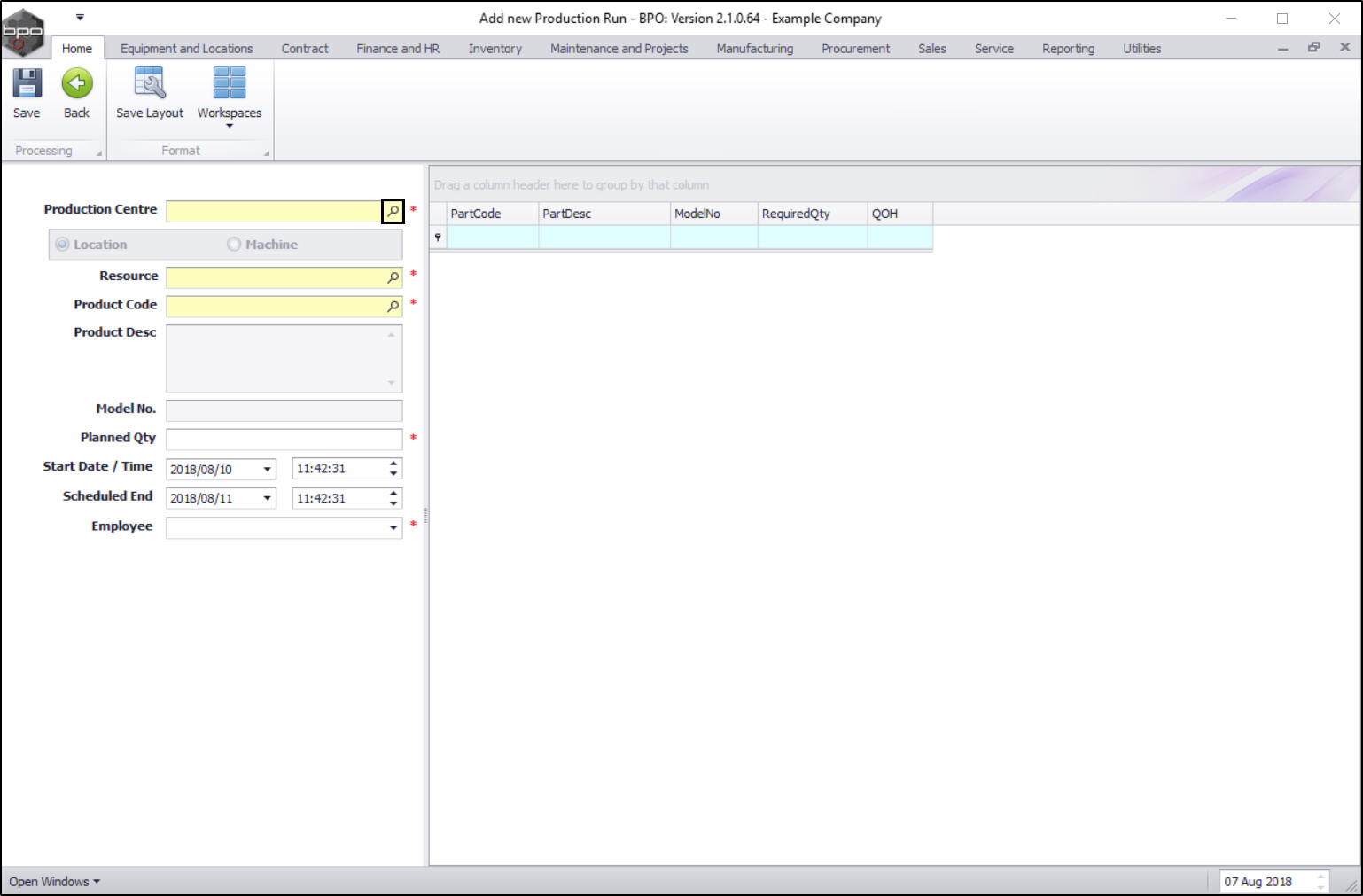Open the Product Code search lookup

[393, 306]
